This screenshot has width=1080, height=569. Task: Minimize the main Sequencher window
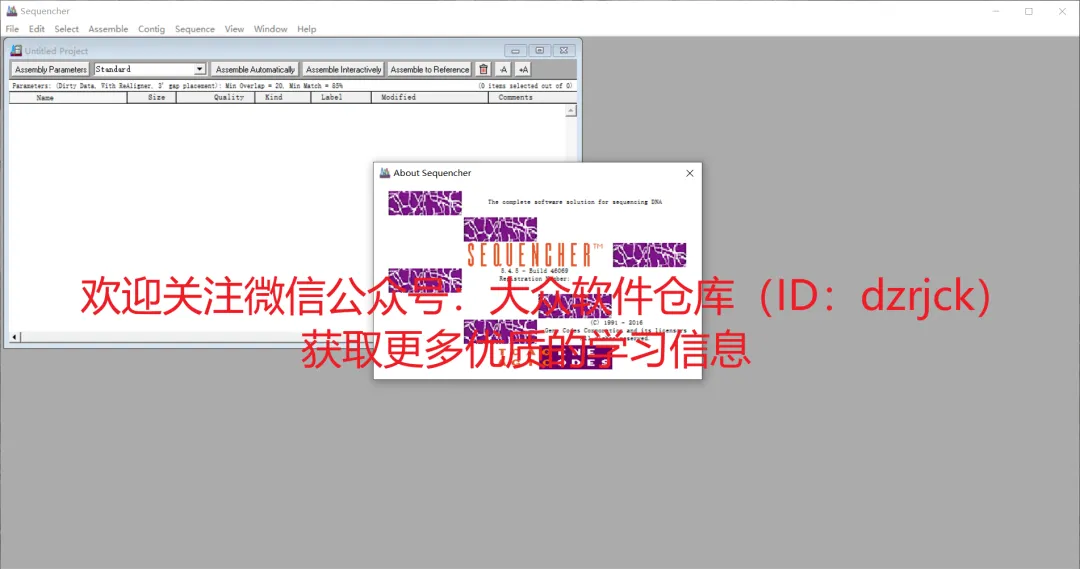point(996,11)
